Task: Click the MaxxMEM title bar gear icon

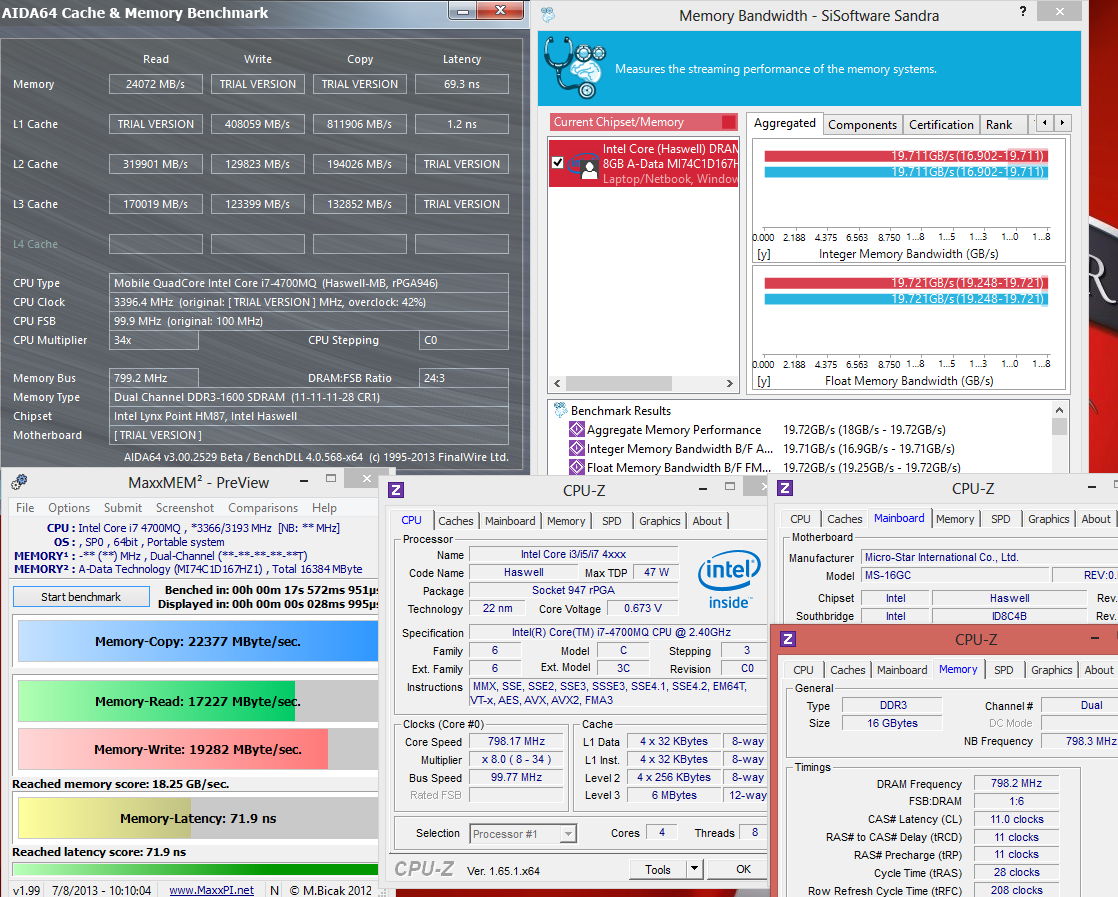Action: (19, 483)
